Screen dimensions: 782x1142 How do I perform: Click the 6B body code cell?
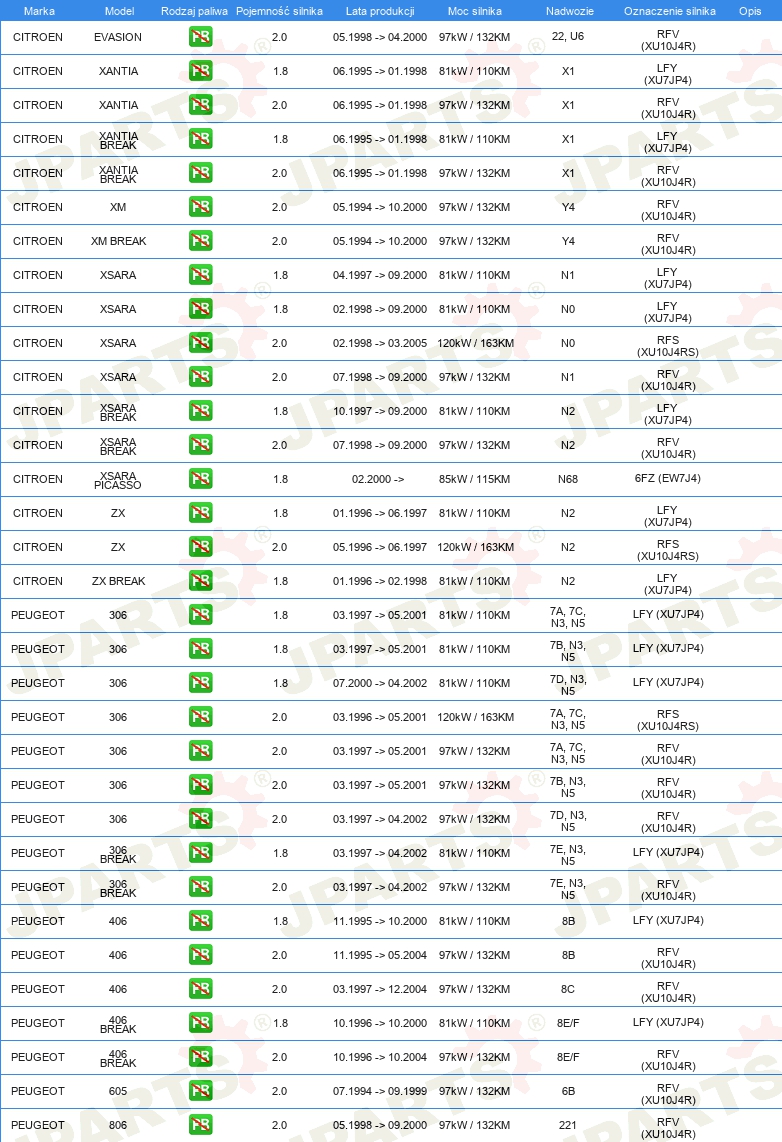pos(568,1091)
